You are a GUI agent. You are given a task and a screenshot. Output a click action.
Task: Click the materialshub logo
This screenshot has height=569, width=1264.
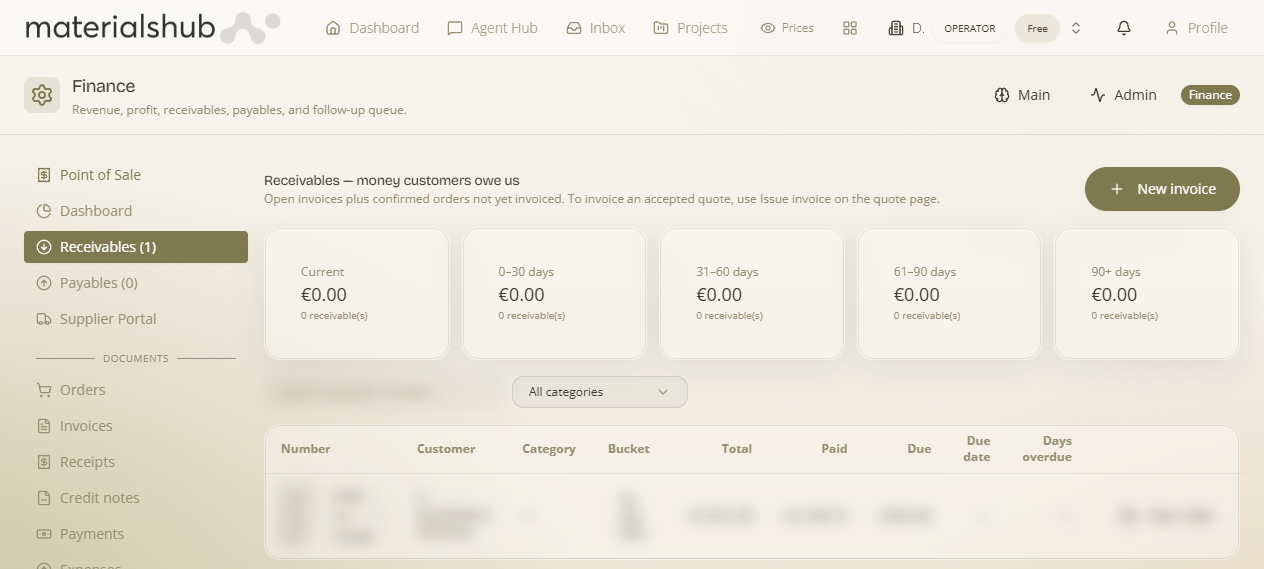(152, 27)
